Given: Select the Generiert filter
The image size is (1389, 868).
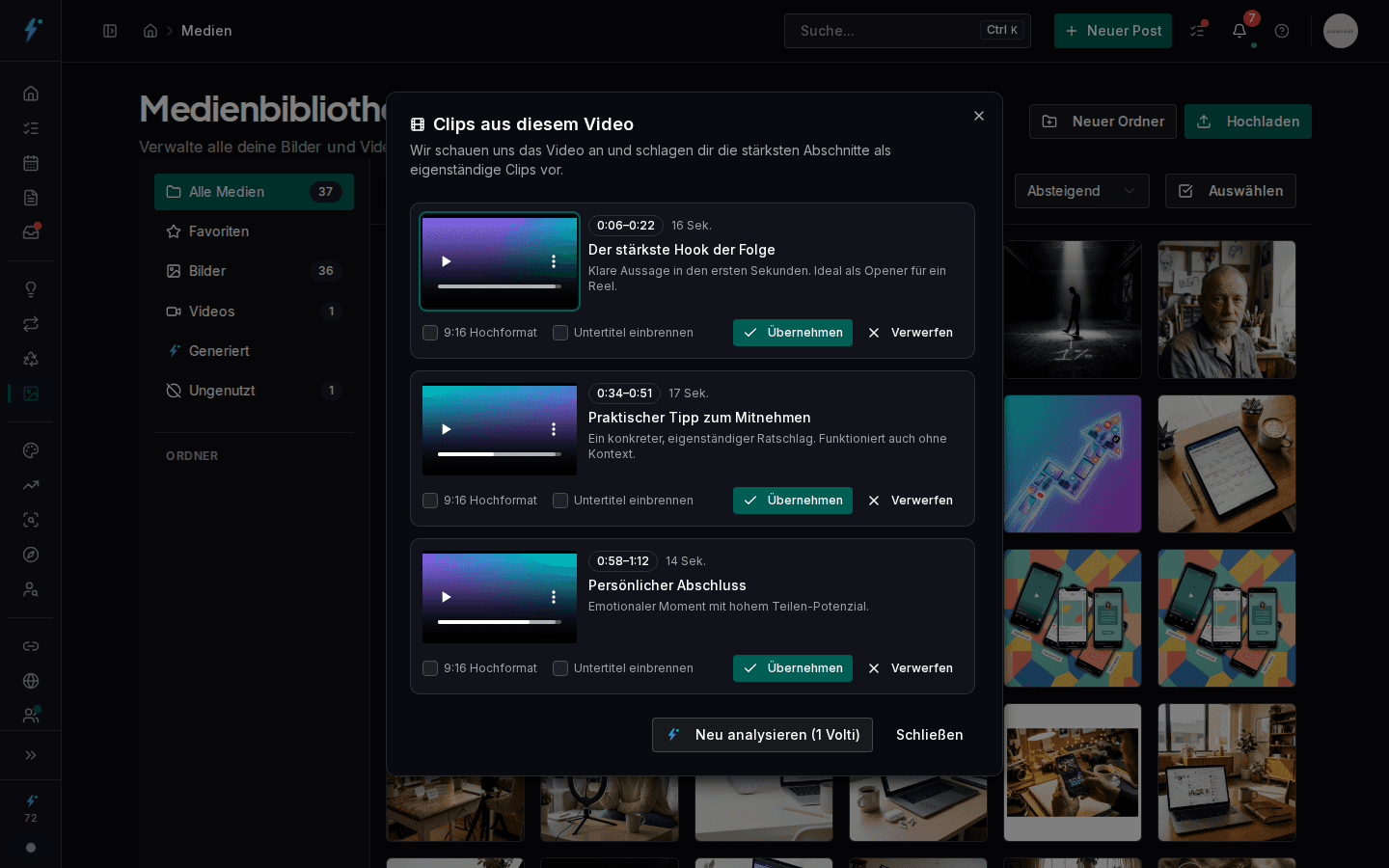Looking at the screenshot, I should [x=254, y=351].
